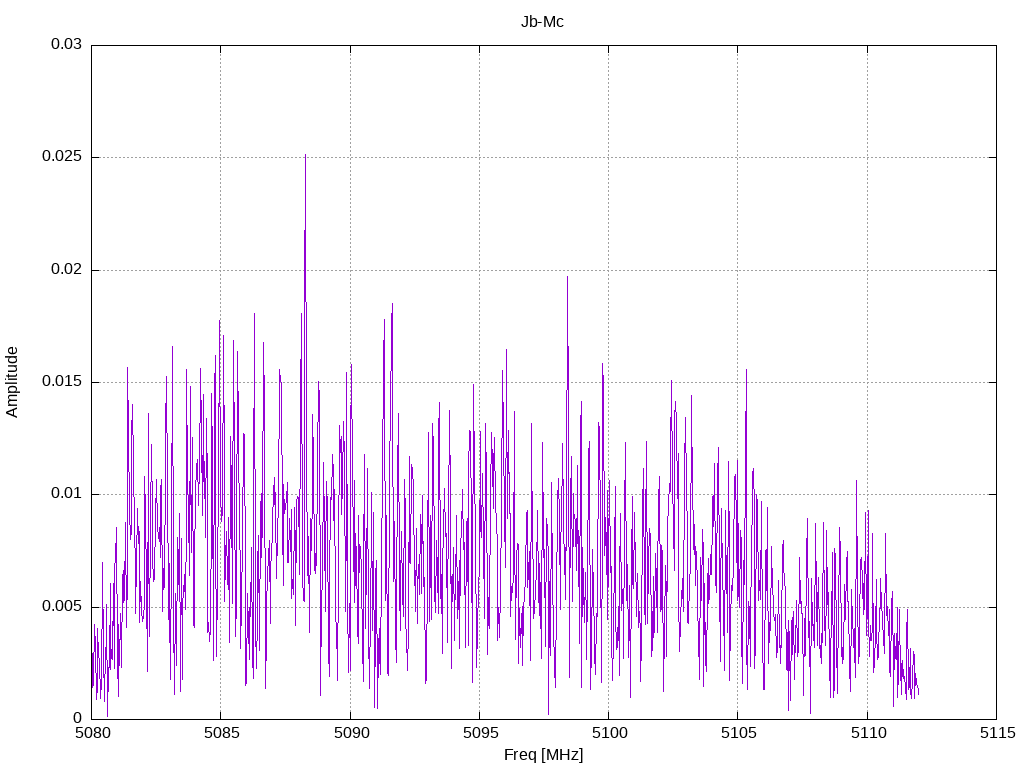
Task: Click the 5085 x-axis tick label
Action: (x=221, y=733)
